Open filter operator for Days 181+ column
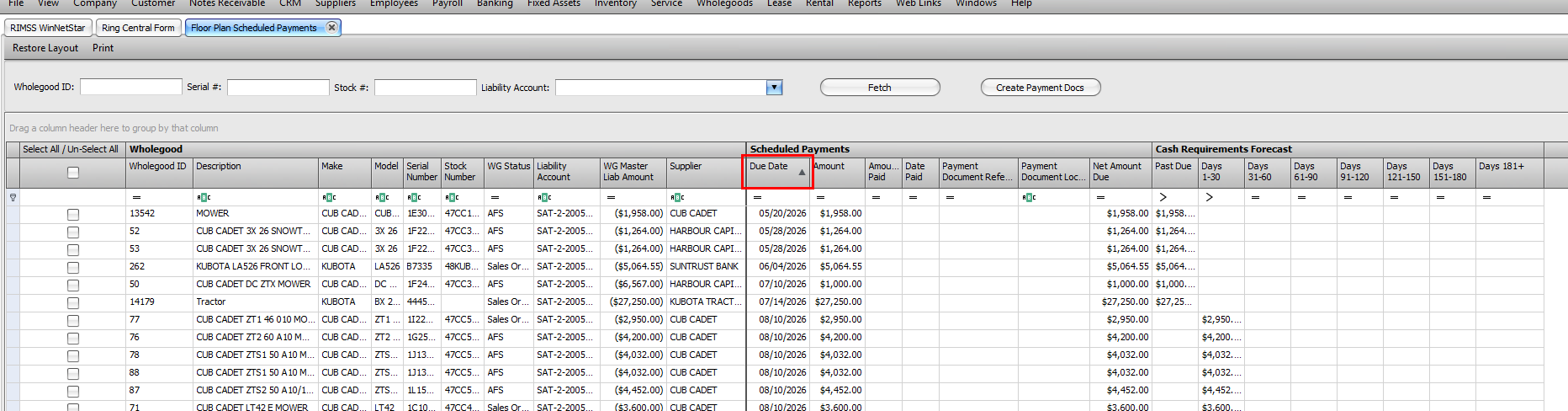The height and width of the screenshot is (411, 1568). pyautogui.click(x=1486, y=197)
